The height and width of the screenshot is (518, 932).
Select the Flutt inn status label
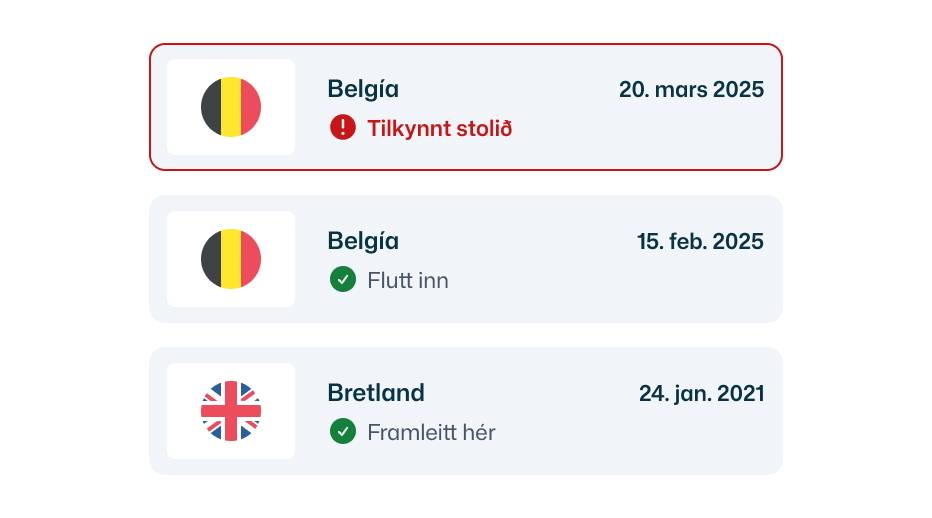407,281
